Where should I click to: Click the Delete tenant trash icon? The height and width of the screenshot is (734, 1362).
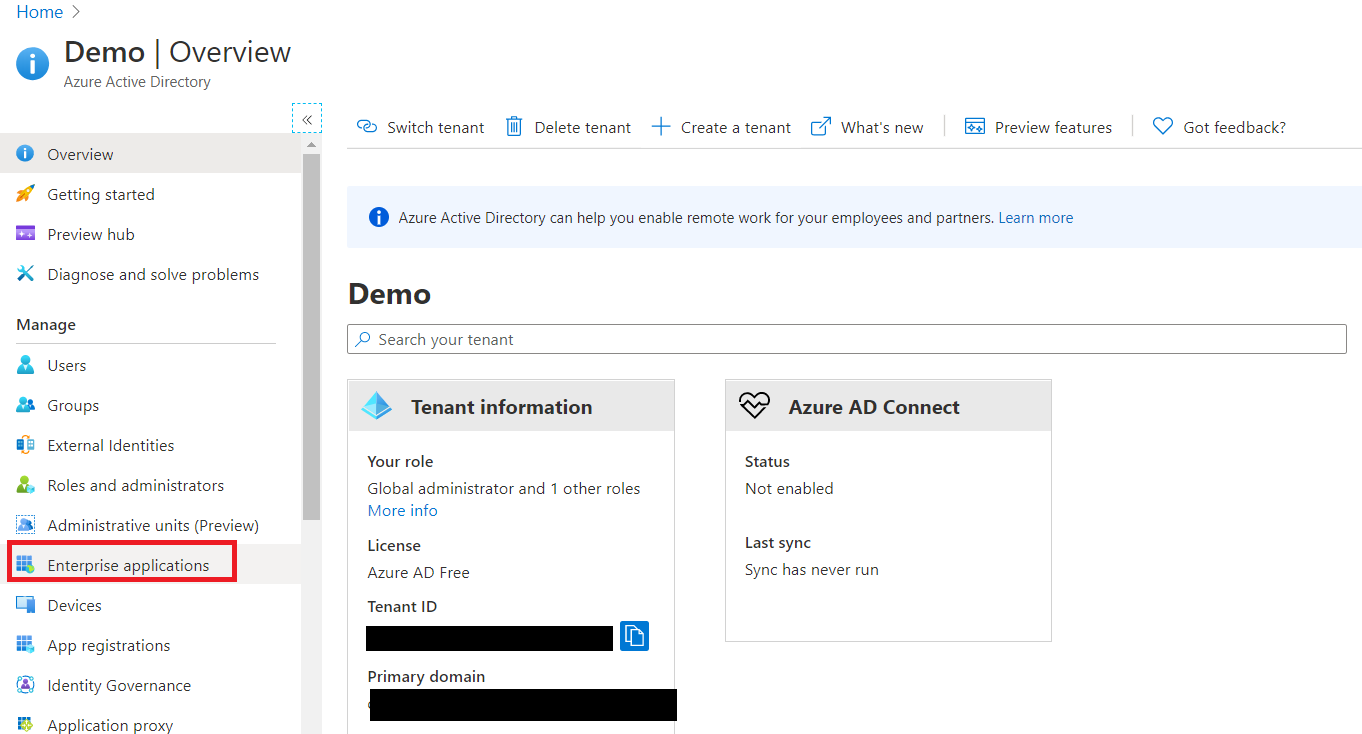click(515, 126)
